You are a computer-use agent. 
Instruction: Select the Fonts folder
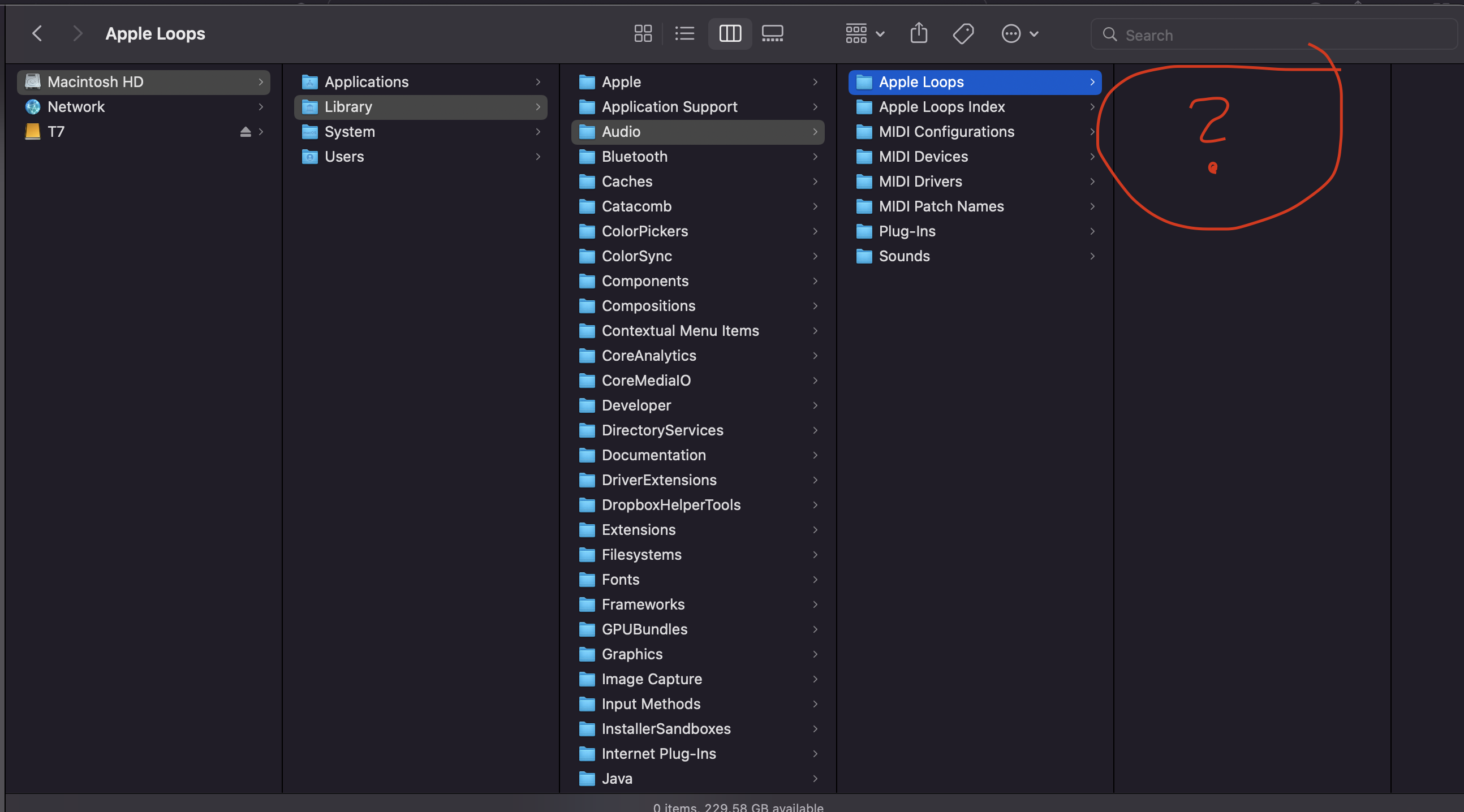click(x=620, y=580)
